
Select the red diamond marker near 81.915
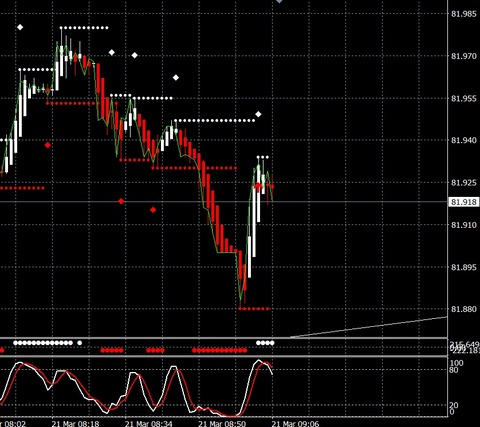[x=153, y=210]
